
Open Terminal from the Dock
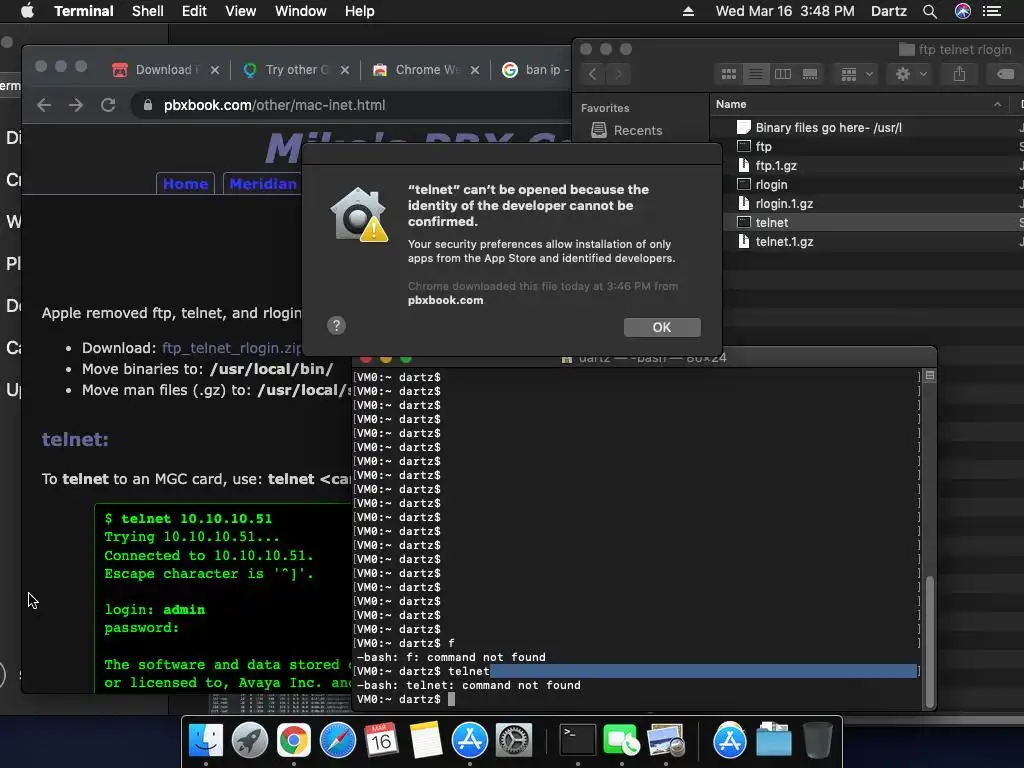(577, 740)
